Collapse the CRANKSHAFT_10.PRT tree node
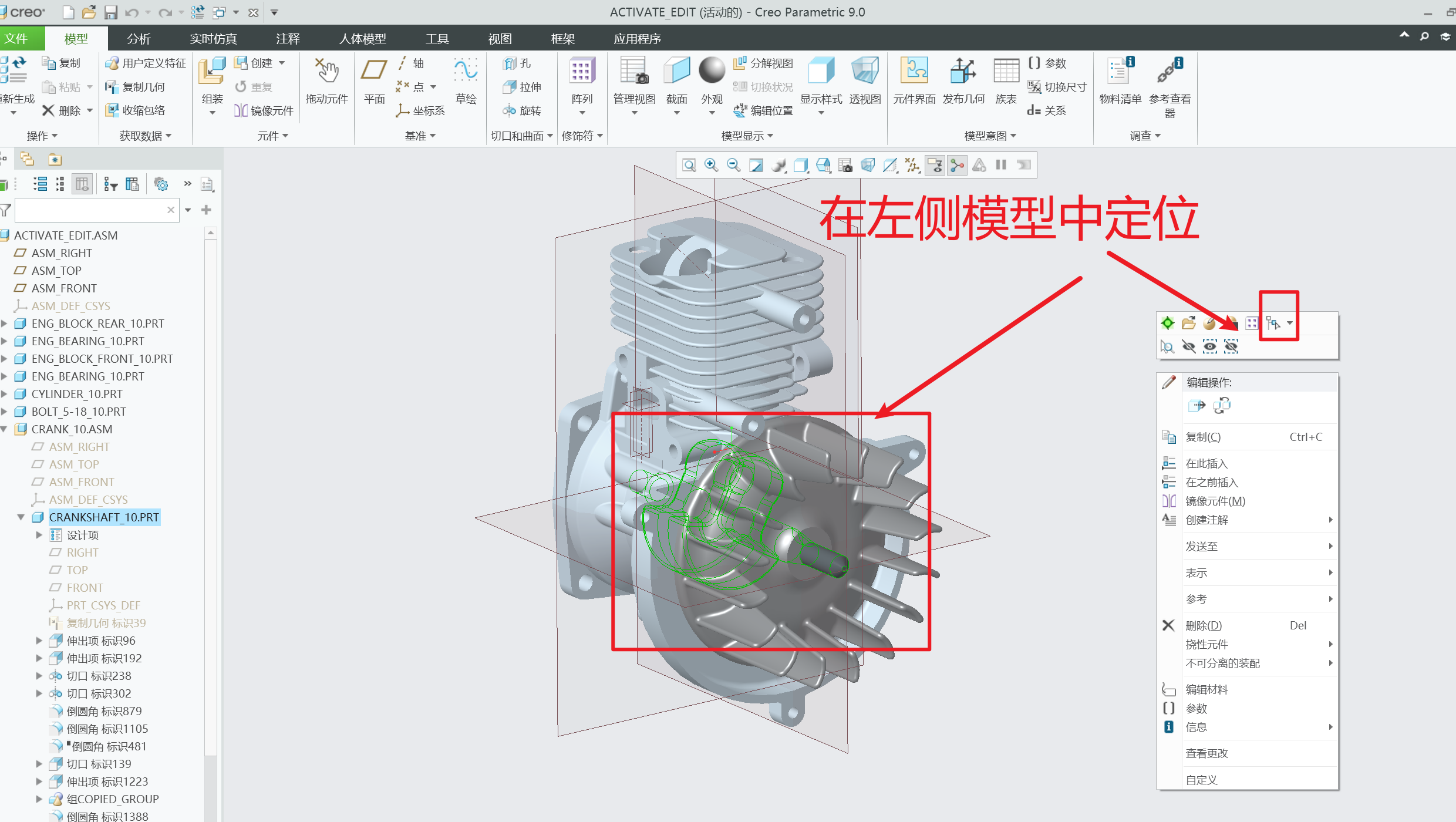The image size is (1456, 822). (x=21, y=517)
